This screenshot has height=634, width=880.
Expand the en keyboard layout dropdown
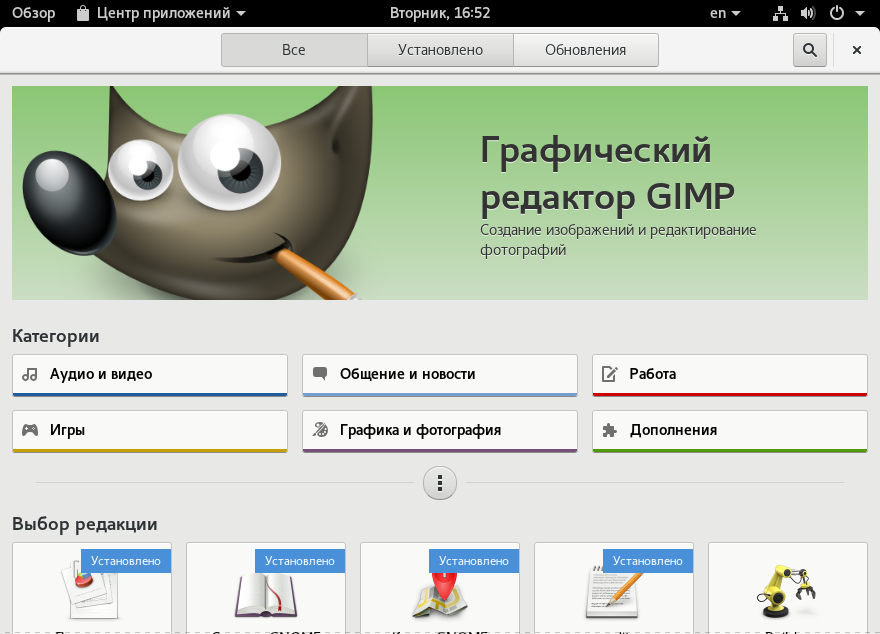coord(725,13)
